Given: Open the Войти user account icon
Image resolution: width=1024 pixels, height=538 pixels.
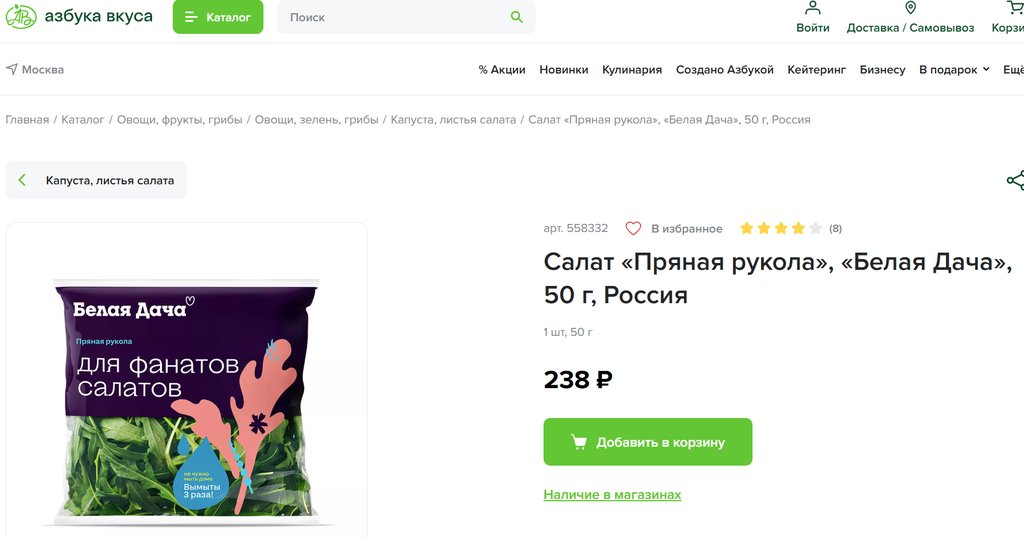Looking at the screenshot, I should (813, 9).
